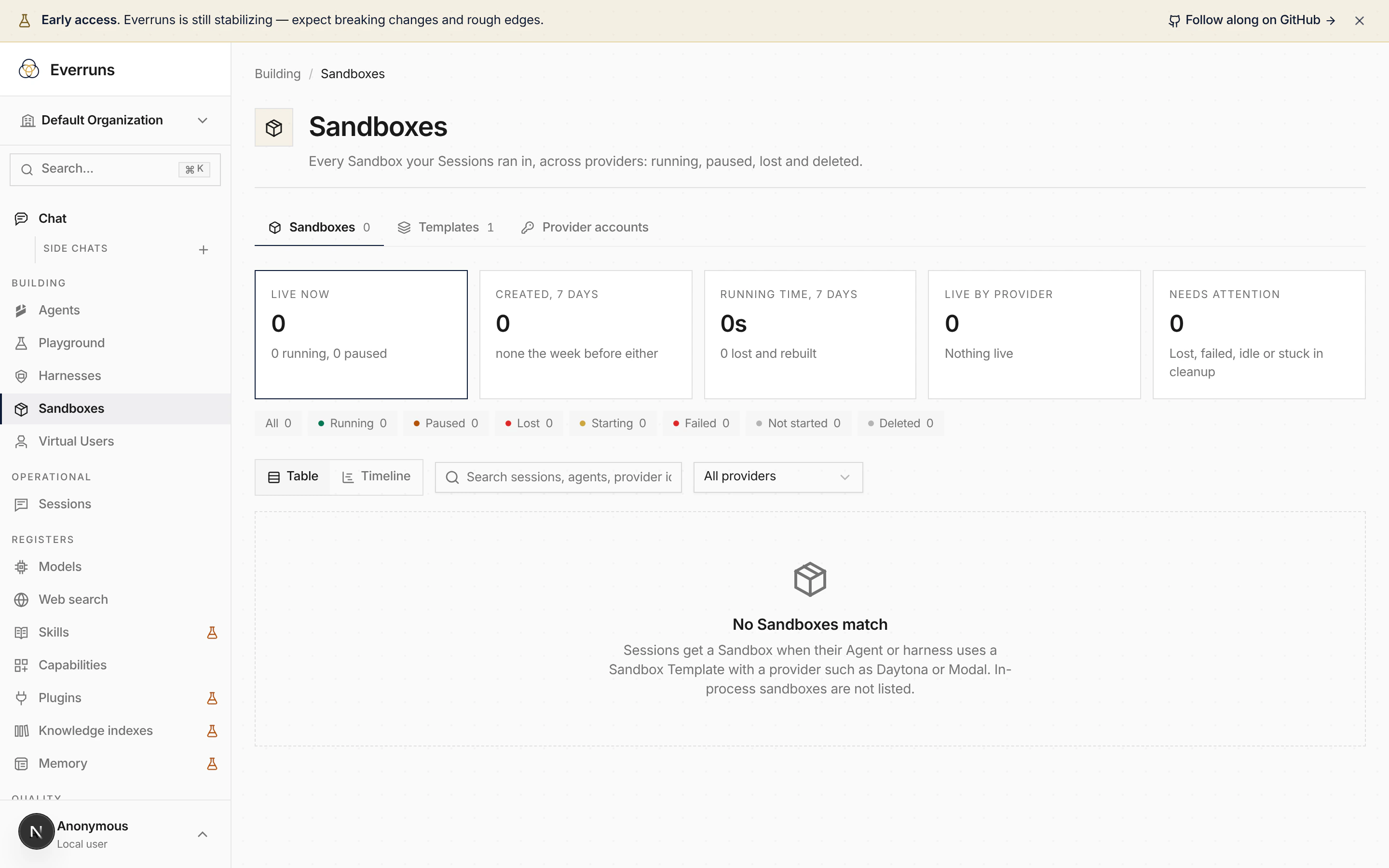
Task: Click the Anonymous user avatar
Action: (36, 831)
